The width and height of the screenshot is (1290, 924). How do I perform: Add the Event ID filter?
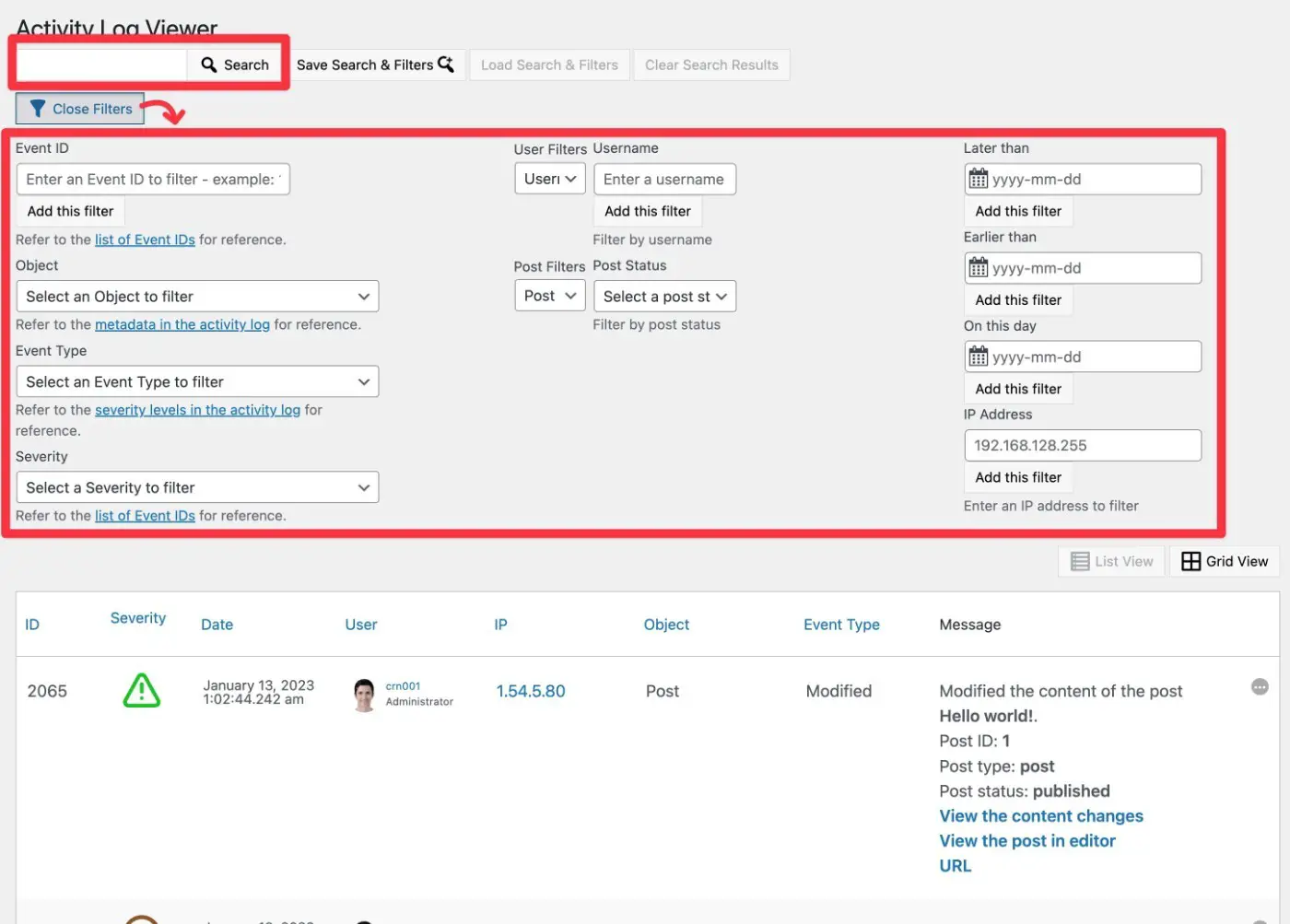[70, 211]
